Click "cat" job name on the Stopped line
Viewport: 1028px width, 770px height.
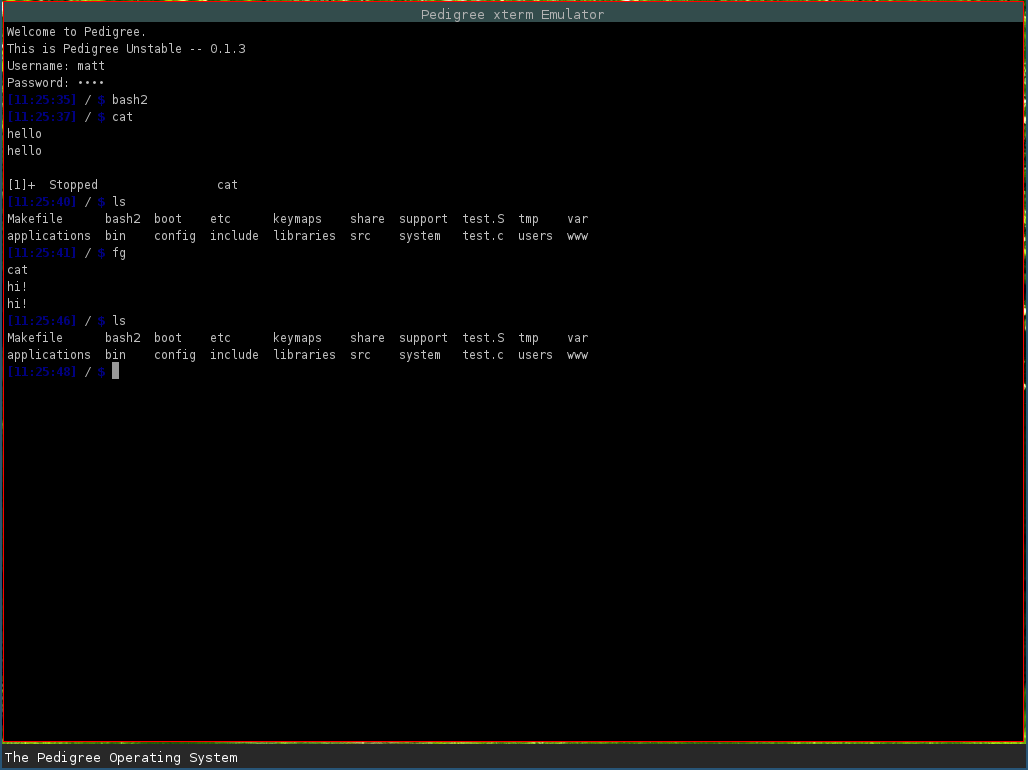(x=227, y=185)
